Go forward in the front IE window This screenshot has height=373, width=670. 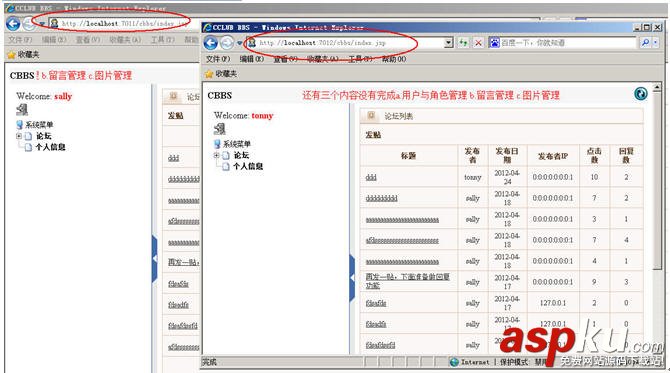click(227, 43)
